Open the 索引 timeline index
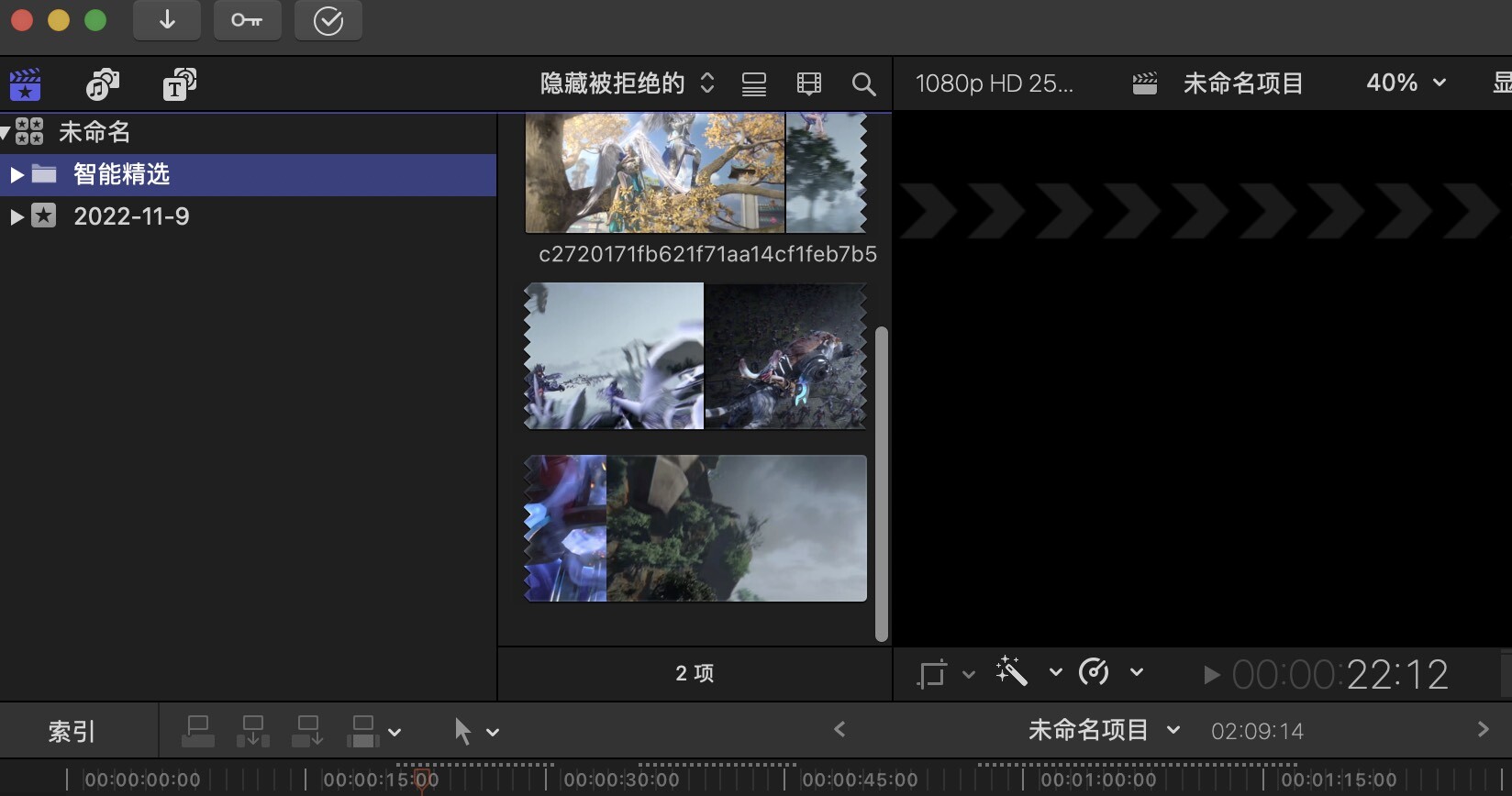Screen dimensions: 1512x796 tap(72, 732)
